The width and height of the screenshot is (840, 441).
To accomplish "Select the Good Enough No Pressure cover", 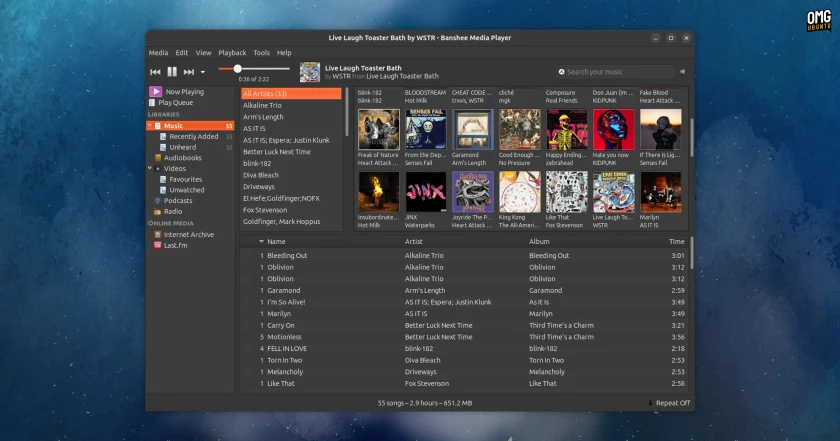I will click(520, 129).
